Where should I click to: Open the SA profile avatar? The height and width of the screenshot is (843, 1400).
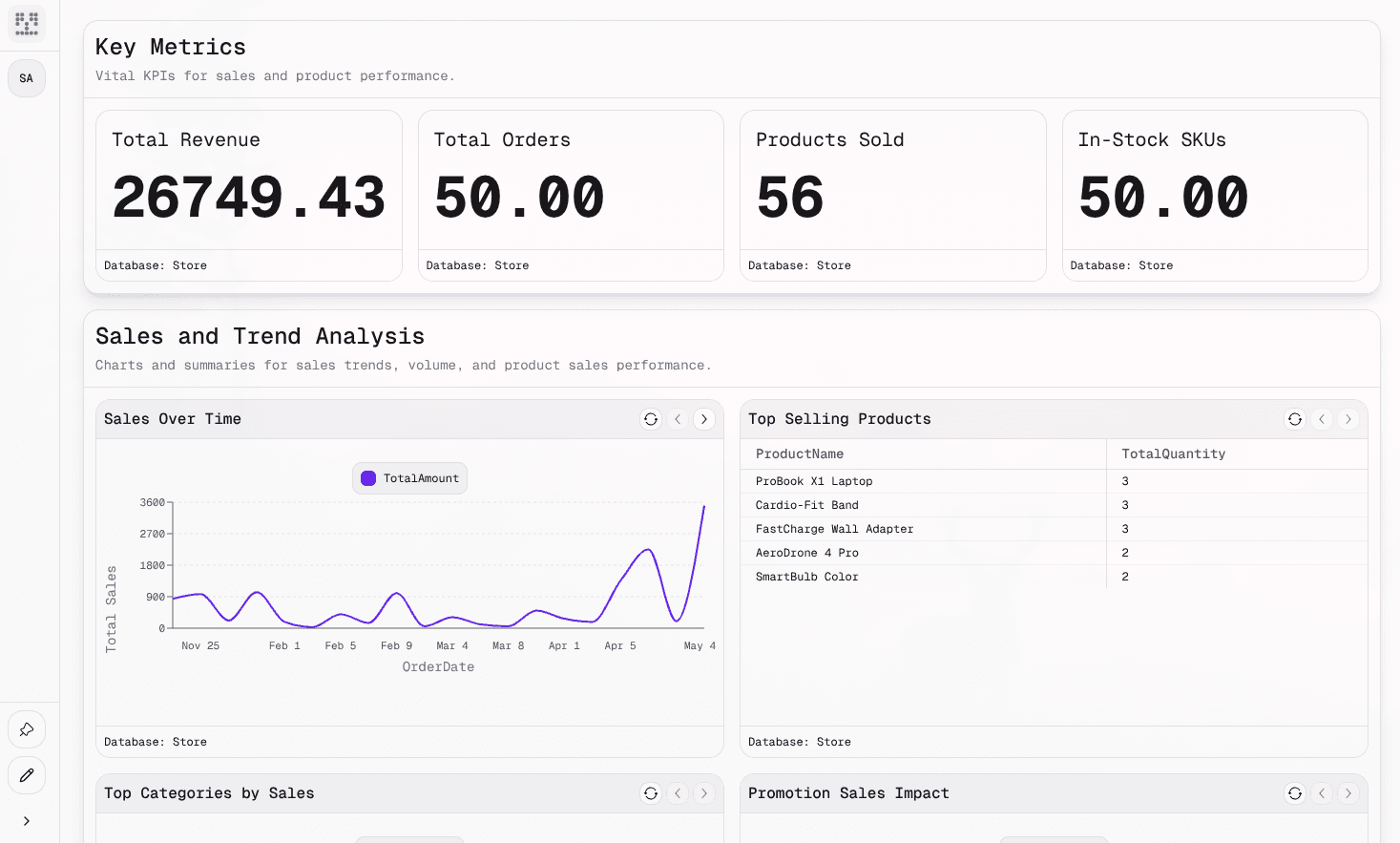click(26, 77)
